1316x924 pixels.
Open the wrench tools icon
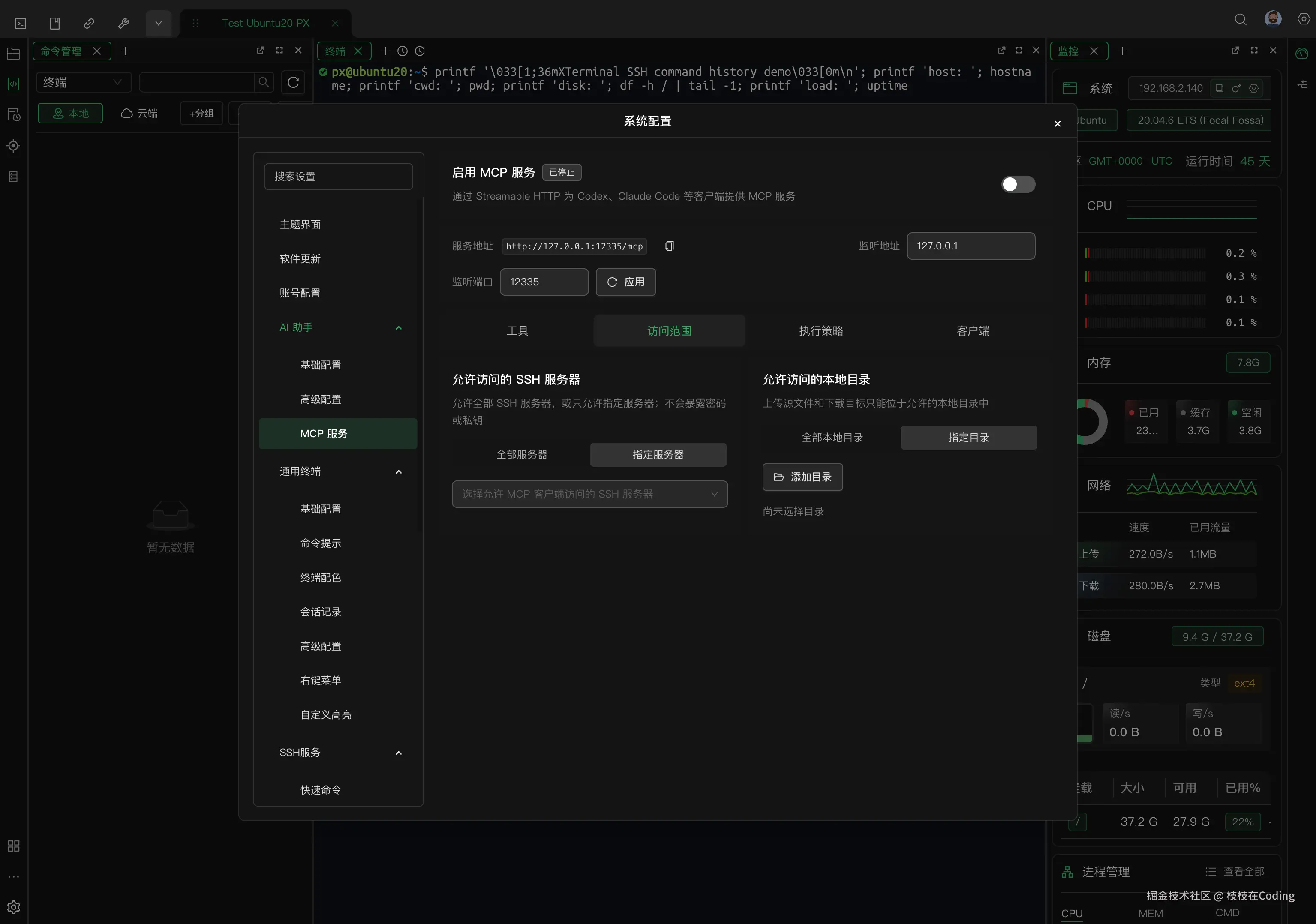point(123,24)
